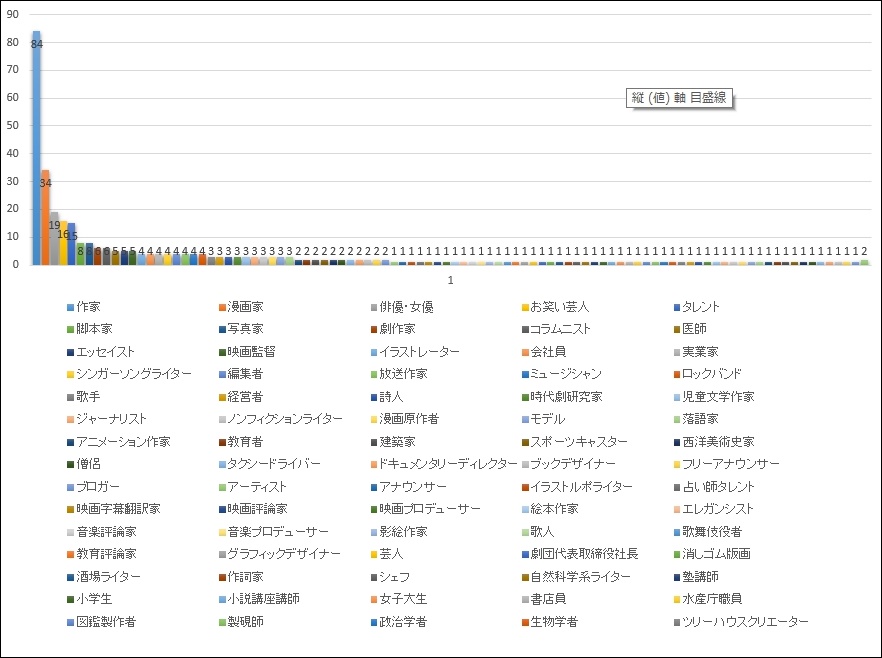Screen dimensions: 882x658
Task: Select vertical axis value 20
Action: (12, 209)
